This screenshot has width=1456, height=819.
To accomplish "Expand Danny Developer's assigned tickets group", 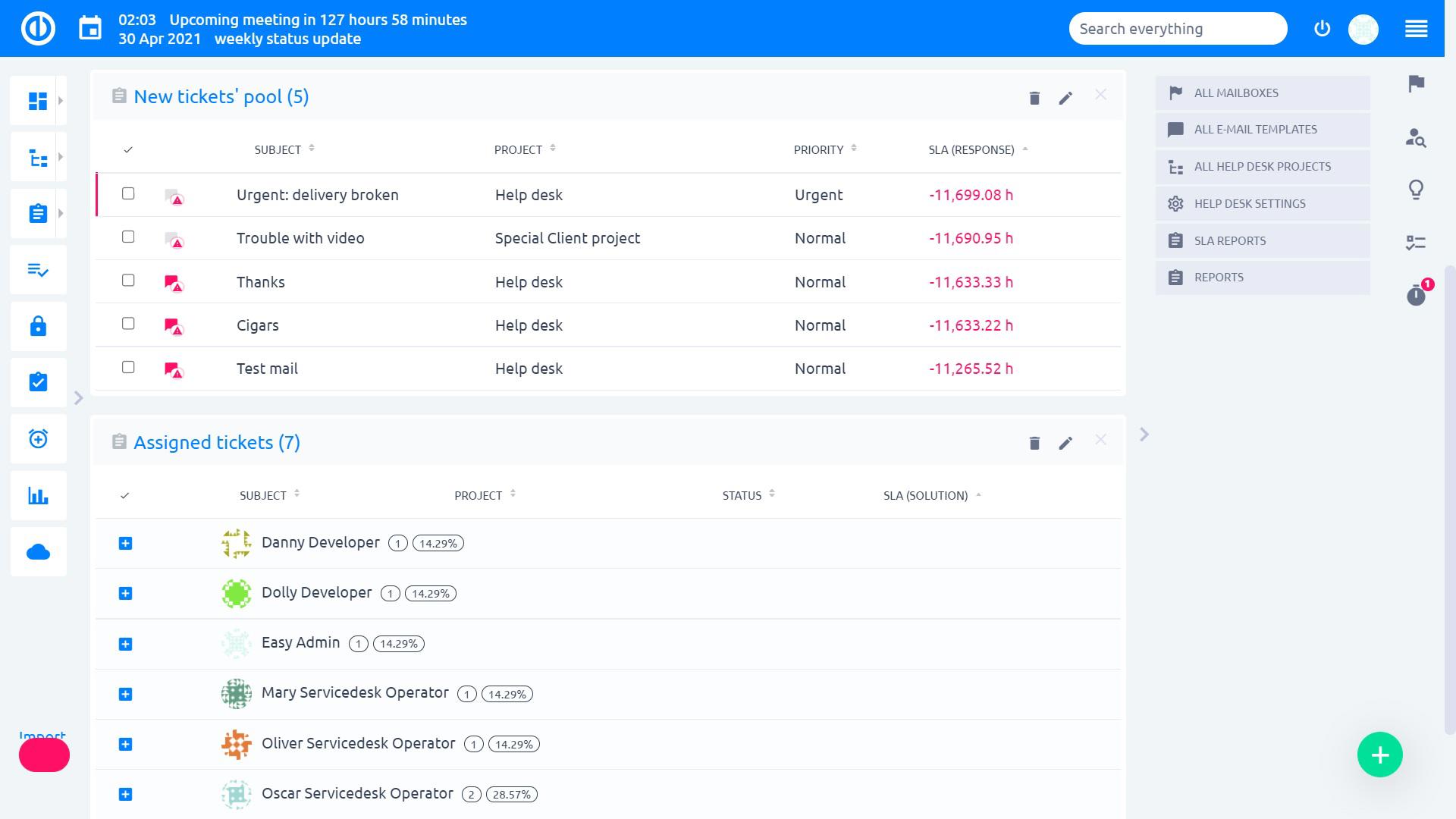I will click(126, 544).
